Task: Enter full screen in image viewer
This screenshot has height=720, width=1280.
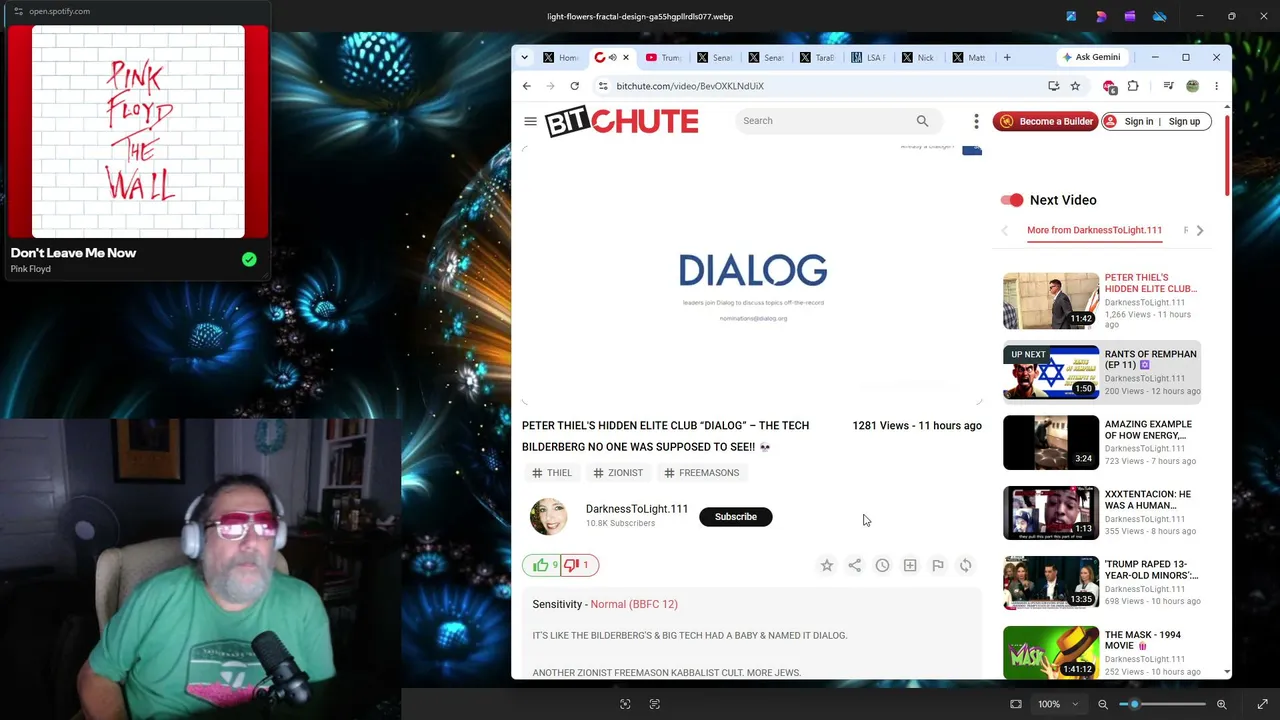Action: pyautogui.click(x=1262, y=704)
